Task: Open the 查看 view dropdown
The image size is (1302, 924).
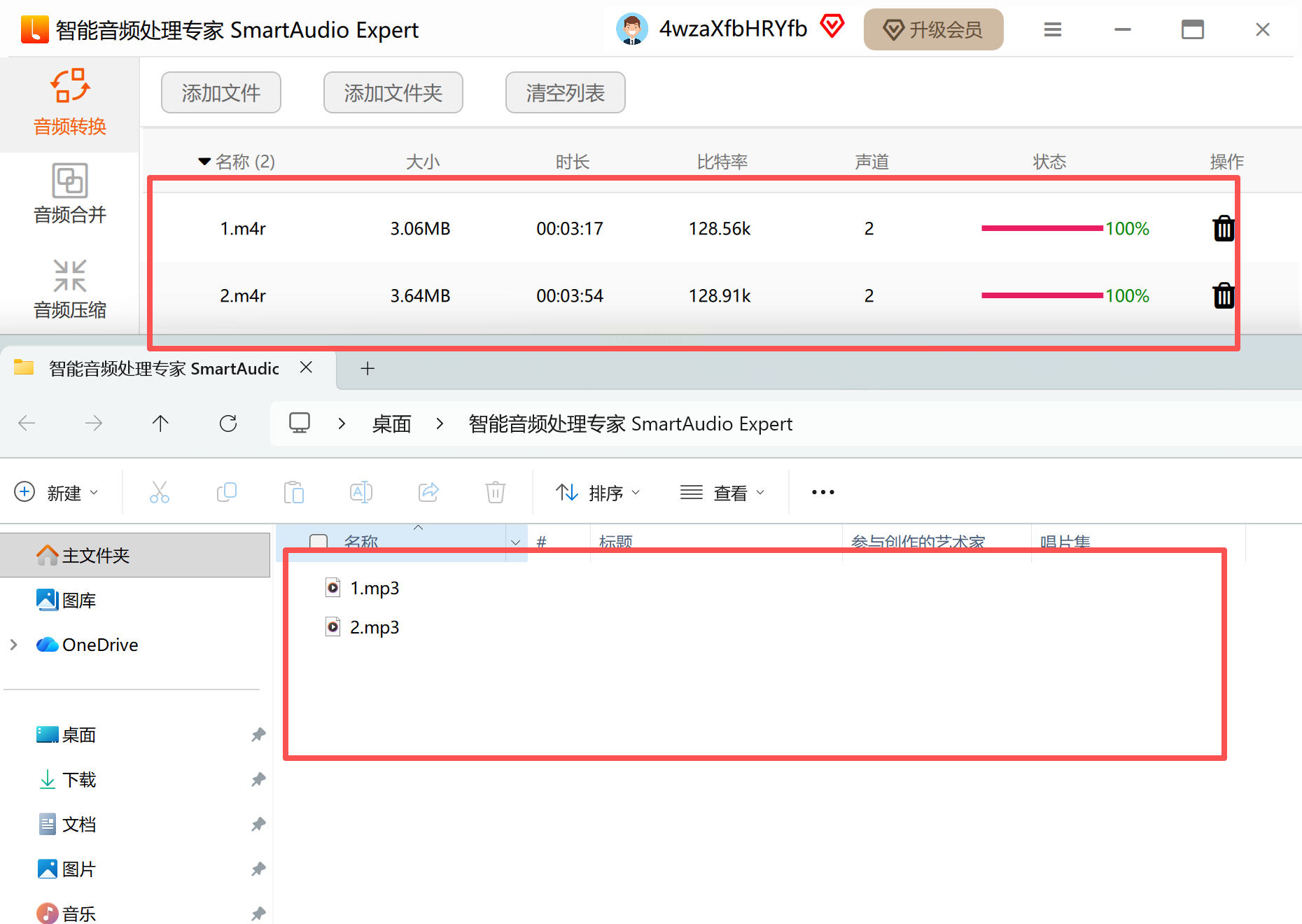Action: pos(722,493)
